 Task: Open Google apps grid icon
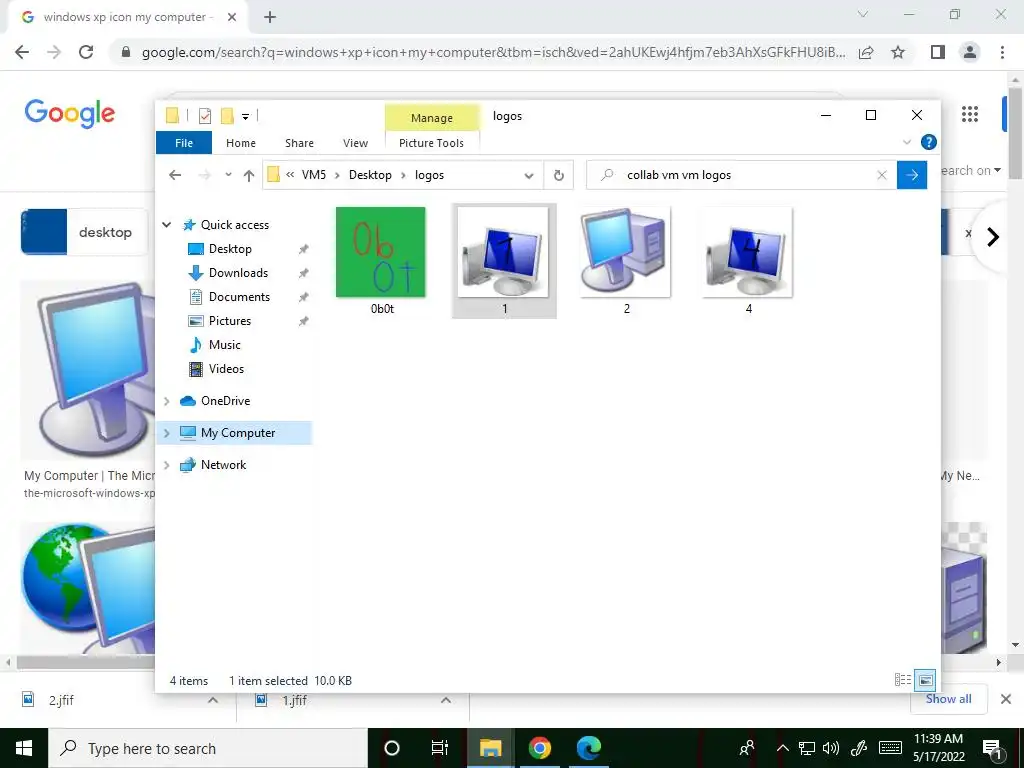970,114
